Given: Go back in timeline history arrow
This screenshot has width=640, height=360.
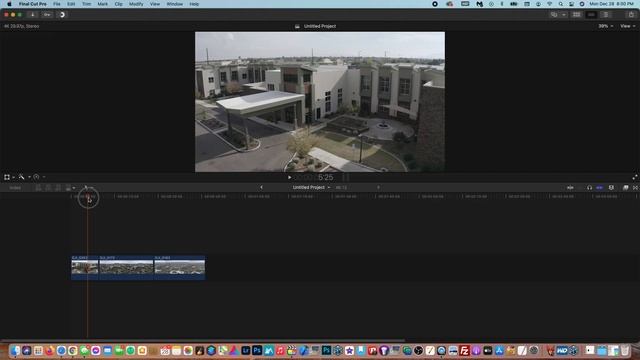Looking at the screenshot, I should click(262, 187).
